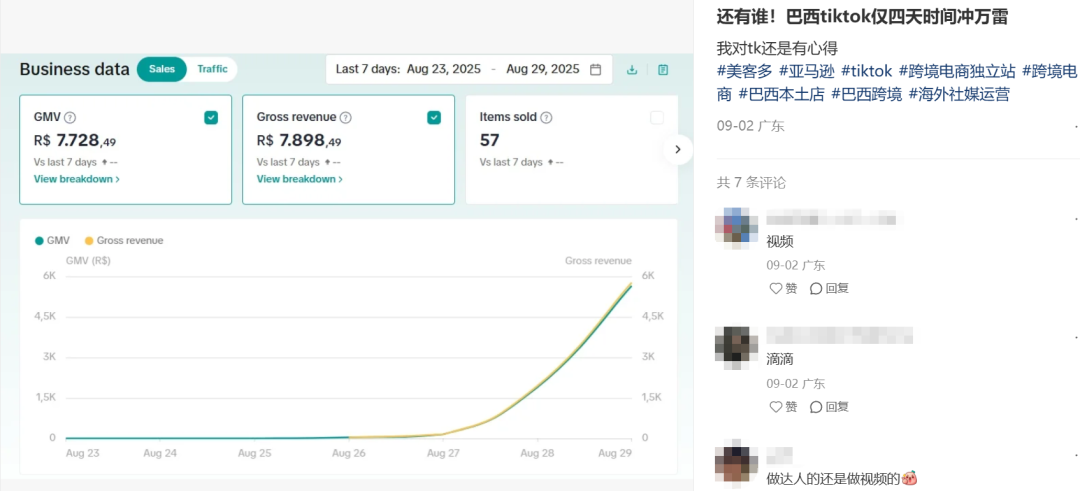Uncheck the GMV metric checkbox
The width and height of the screenshot is (1080, 491).
point(211,118)
